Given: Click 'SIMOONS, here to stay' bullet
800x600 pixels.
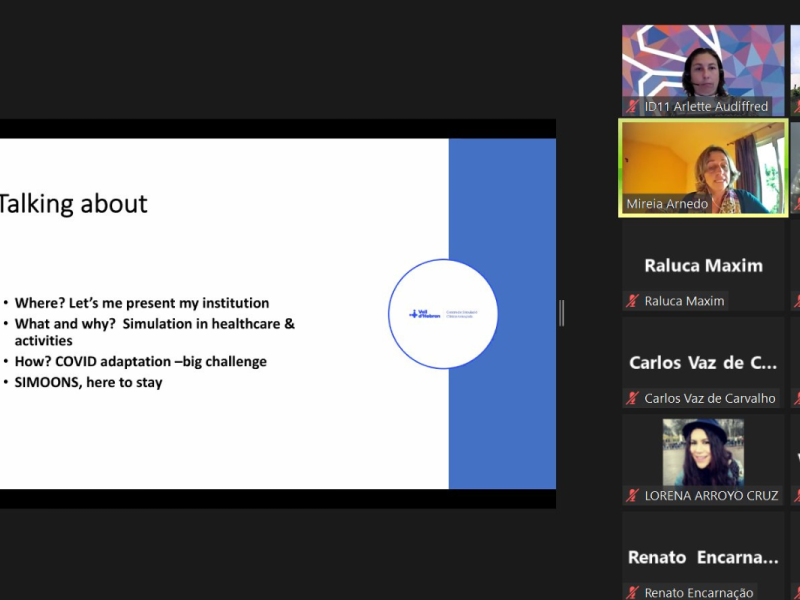Looking at the screenshot, I should tap(88, 382).
